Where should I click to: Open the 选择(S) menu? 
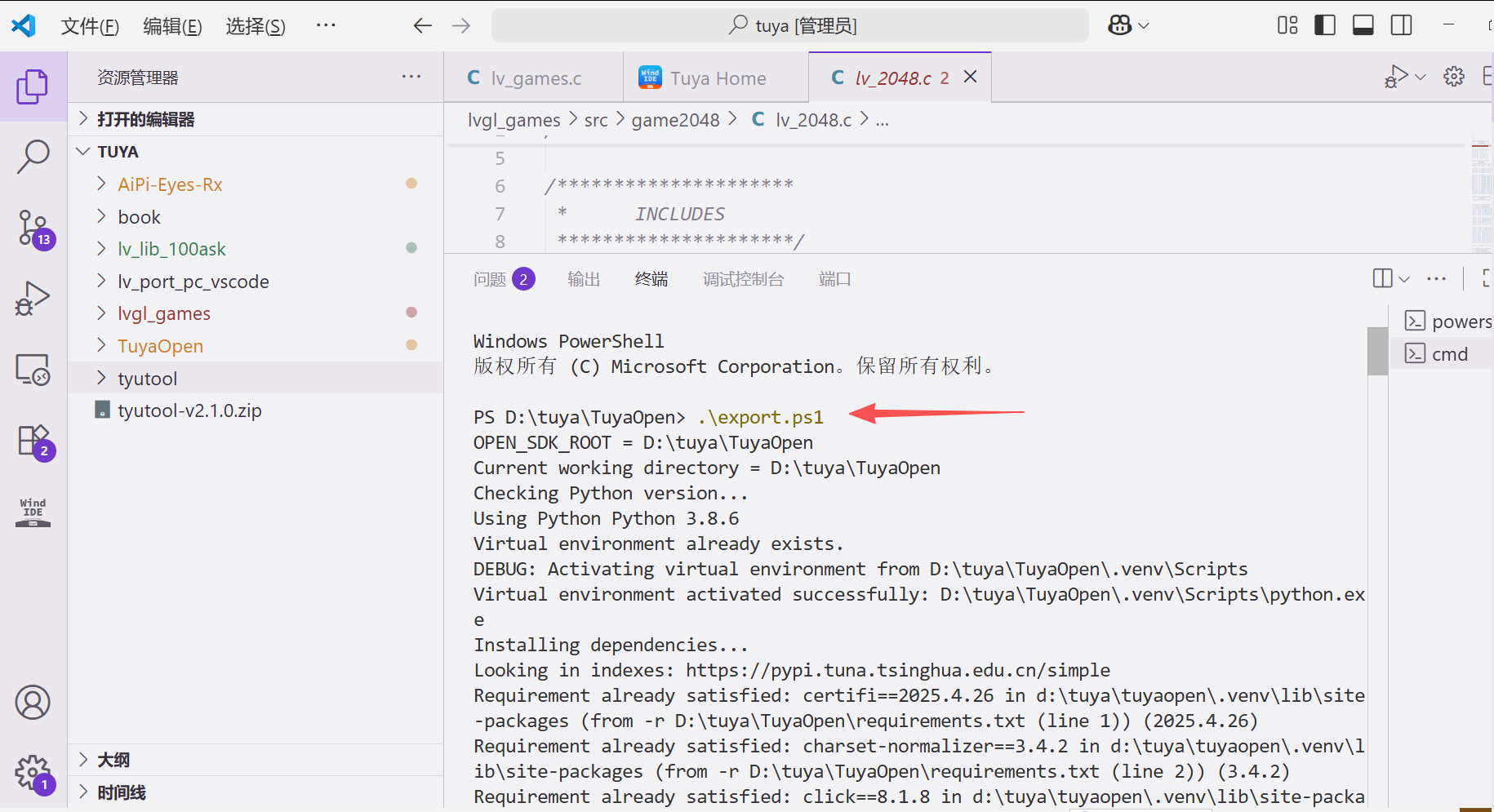coord(256,26)
